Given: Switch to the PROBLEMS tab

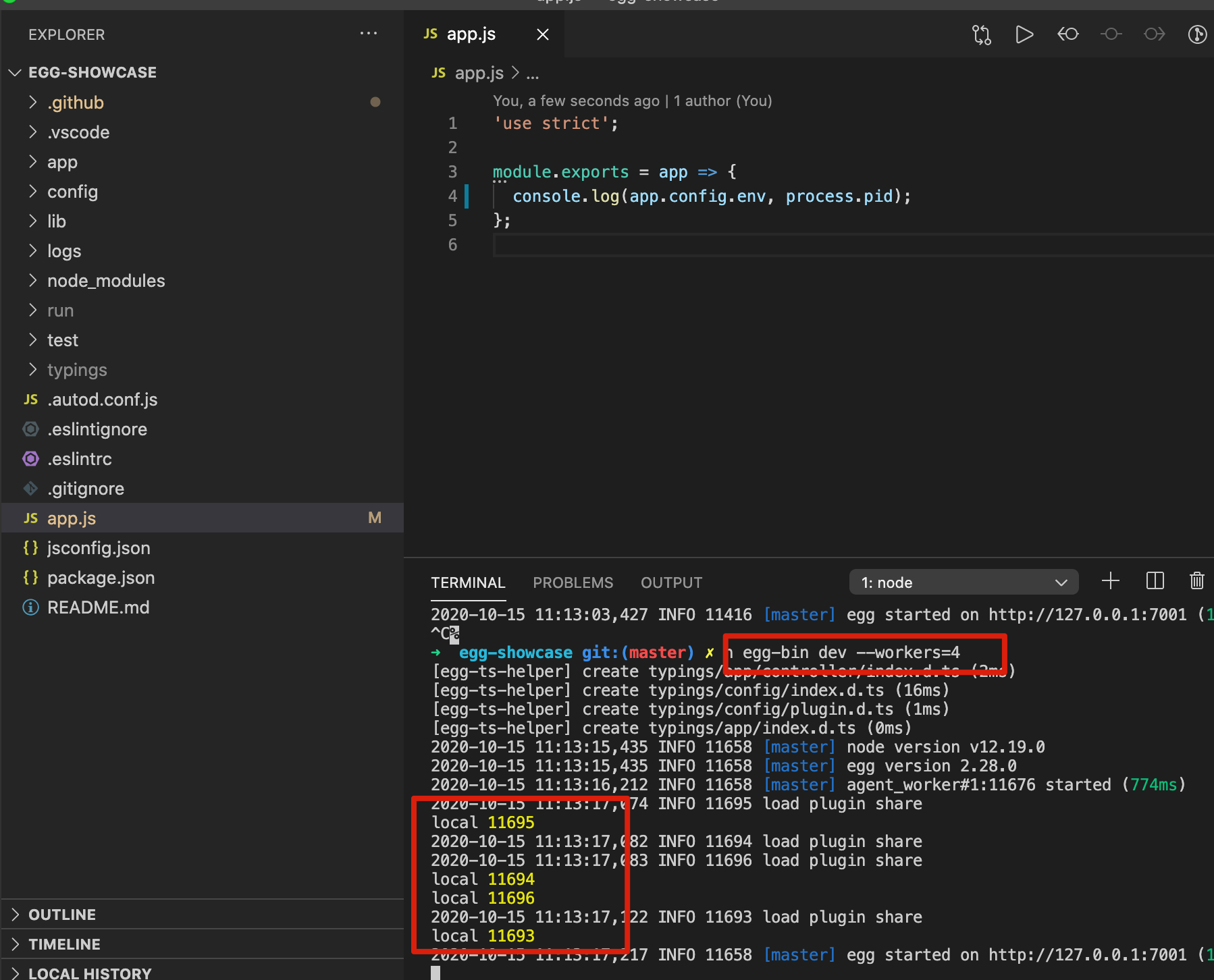Looking at the screenshot, I should 573,582.
